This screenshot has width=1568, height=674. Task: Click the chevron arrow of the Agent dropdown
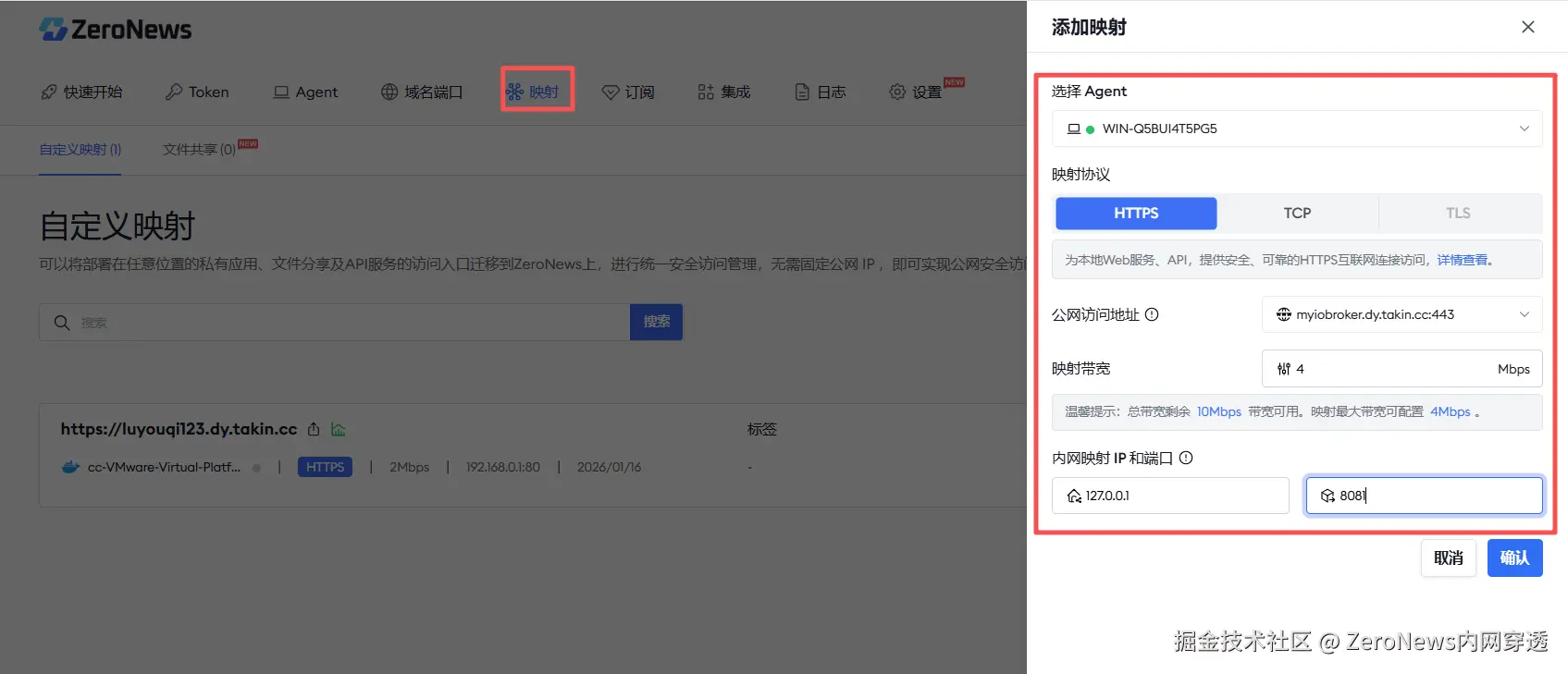tap(1525, 129)
